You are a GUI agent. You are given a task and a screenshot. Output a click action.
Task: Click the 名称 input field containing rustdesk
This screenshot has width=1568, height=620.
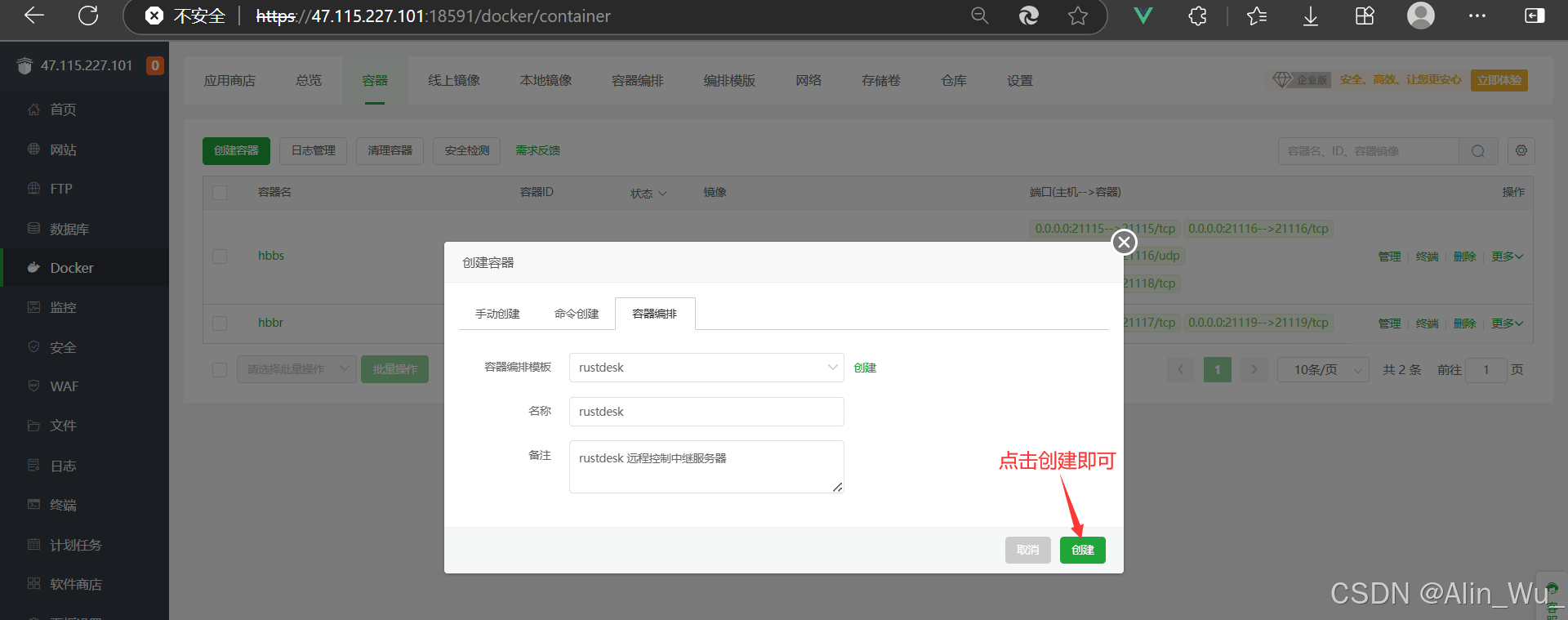(706, 412)
